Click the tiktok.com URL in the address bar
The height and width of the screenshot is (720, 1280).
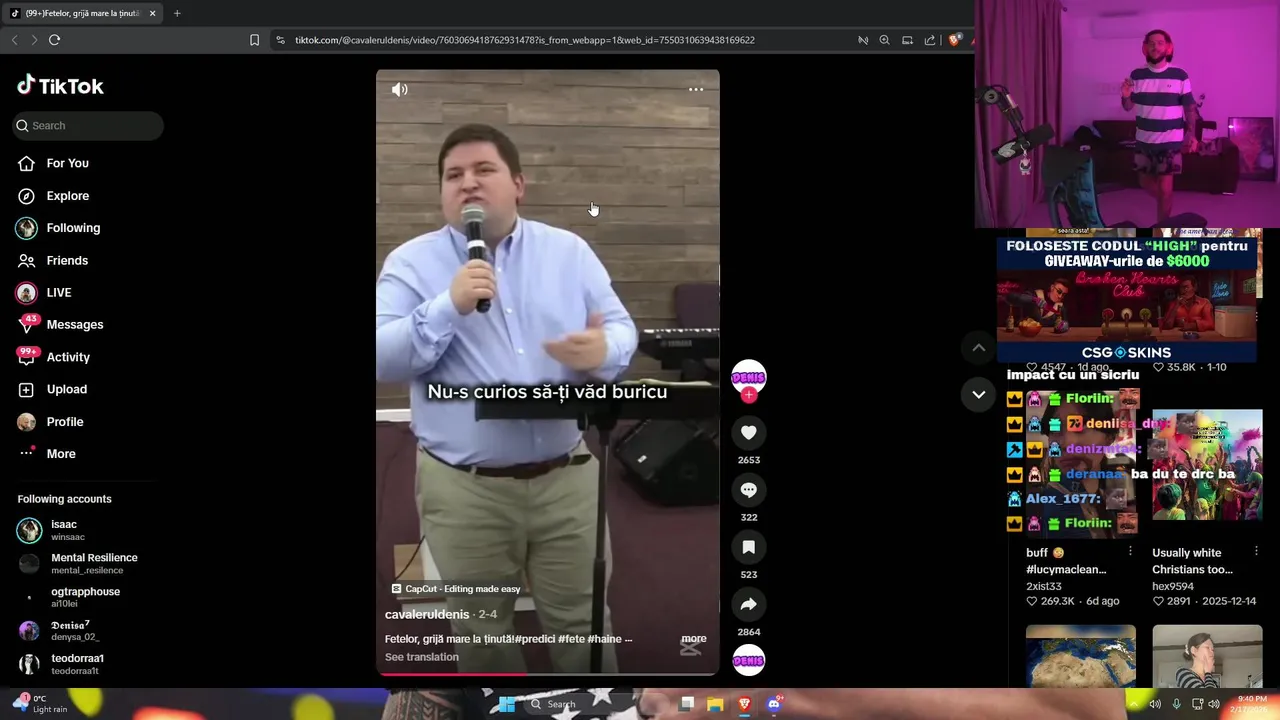(x=525, y=40)
